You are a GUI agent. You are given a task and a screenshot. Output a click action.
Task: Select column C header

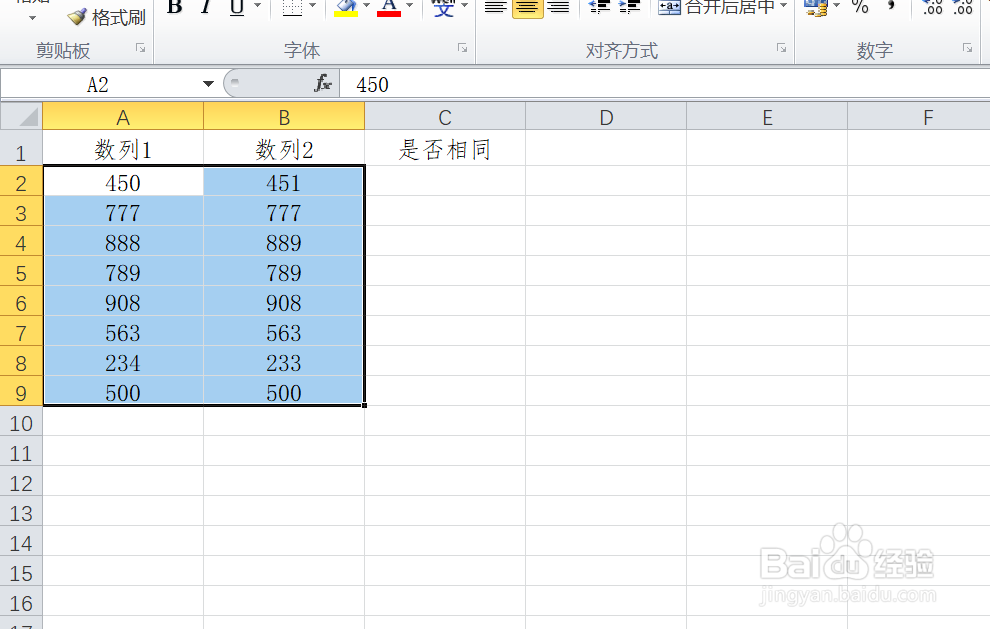pyautogui.click(x=445, y=117)
